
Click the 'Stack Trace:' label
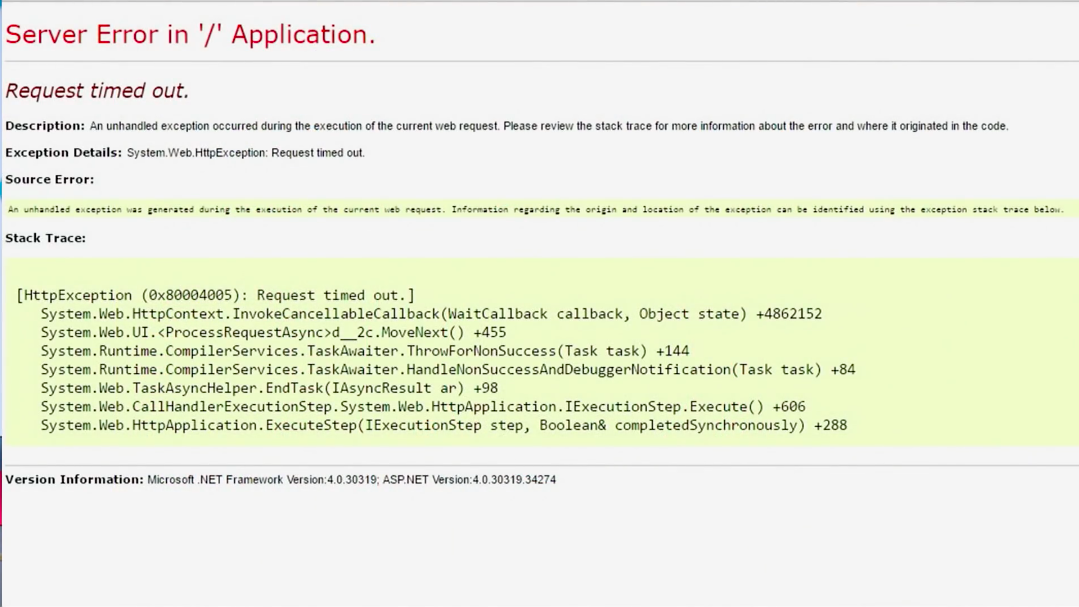point(45,238)
